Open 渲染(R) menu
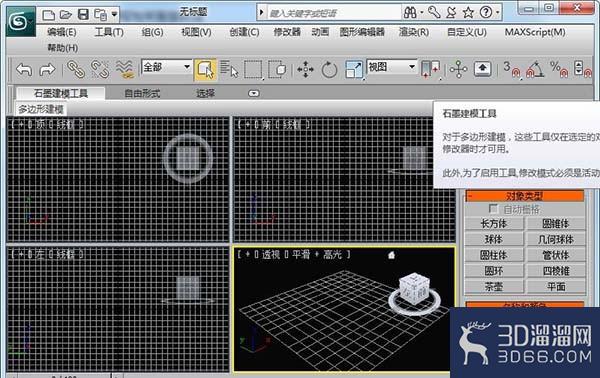Viewport: 600px width, 378px height. [414, 32]
